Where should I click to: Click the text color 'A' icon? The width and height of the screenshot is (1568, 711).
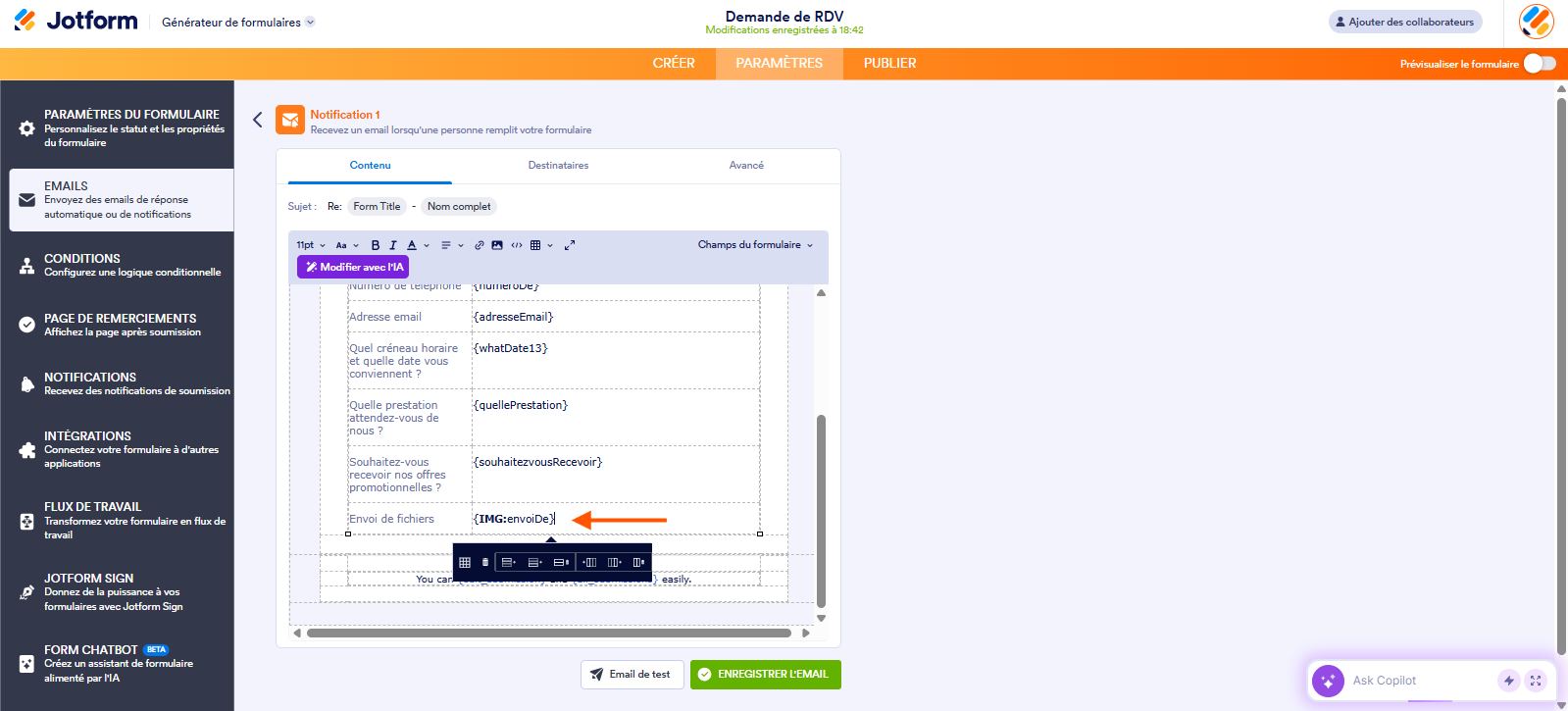[x=412, y=245]
